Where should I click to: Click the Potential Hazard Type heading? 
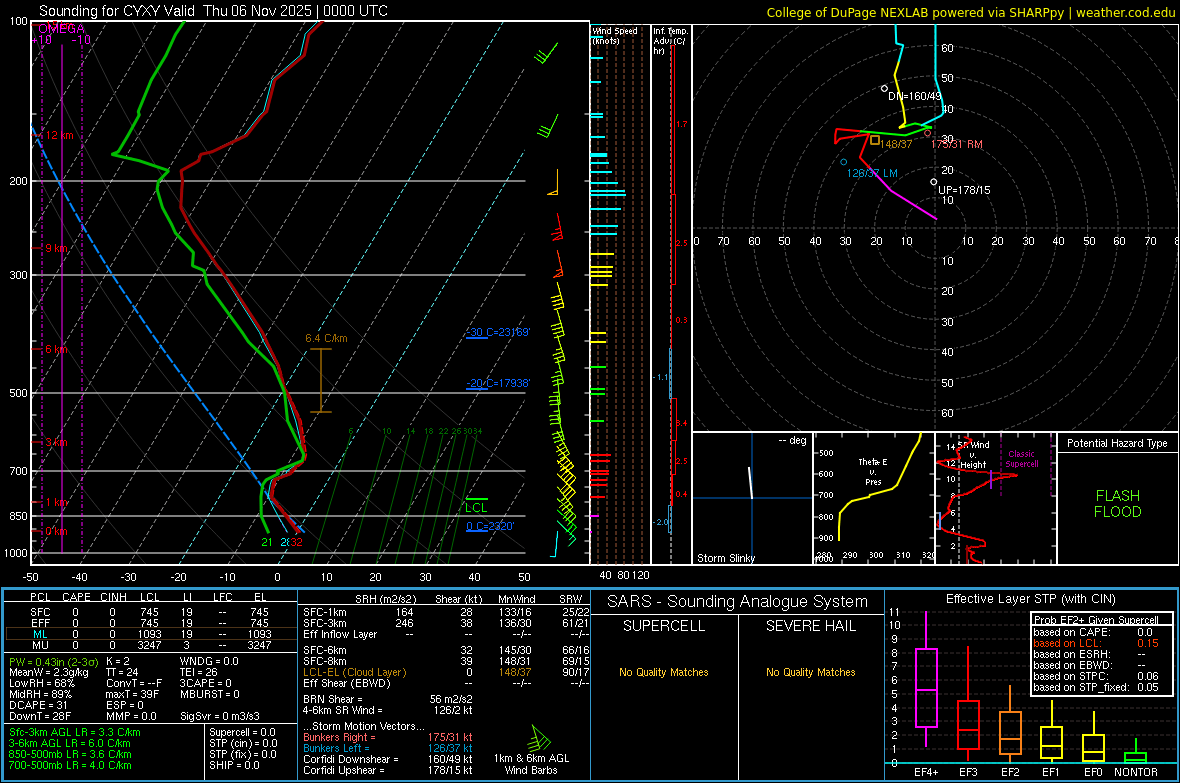pos(1117,443)
